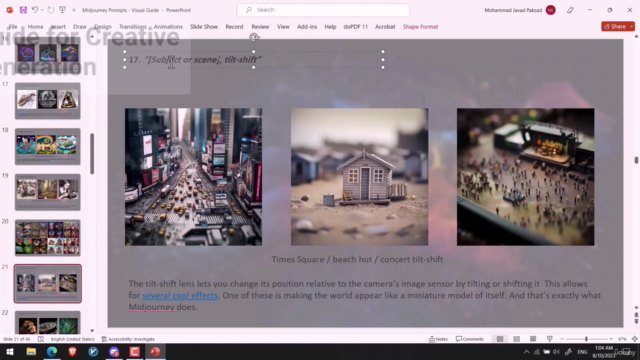Image resolution: width=640 pixels, height=360 pixels.
Task: Open the Animations tab
Action: [x=168, y=27]
